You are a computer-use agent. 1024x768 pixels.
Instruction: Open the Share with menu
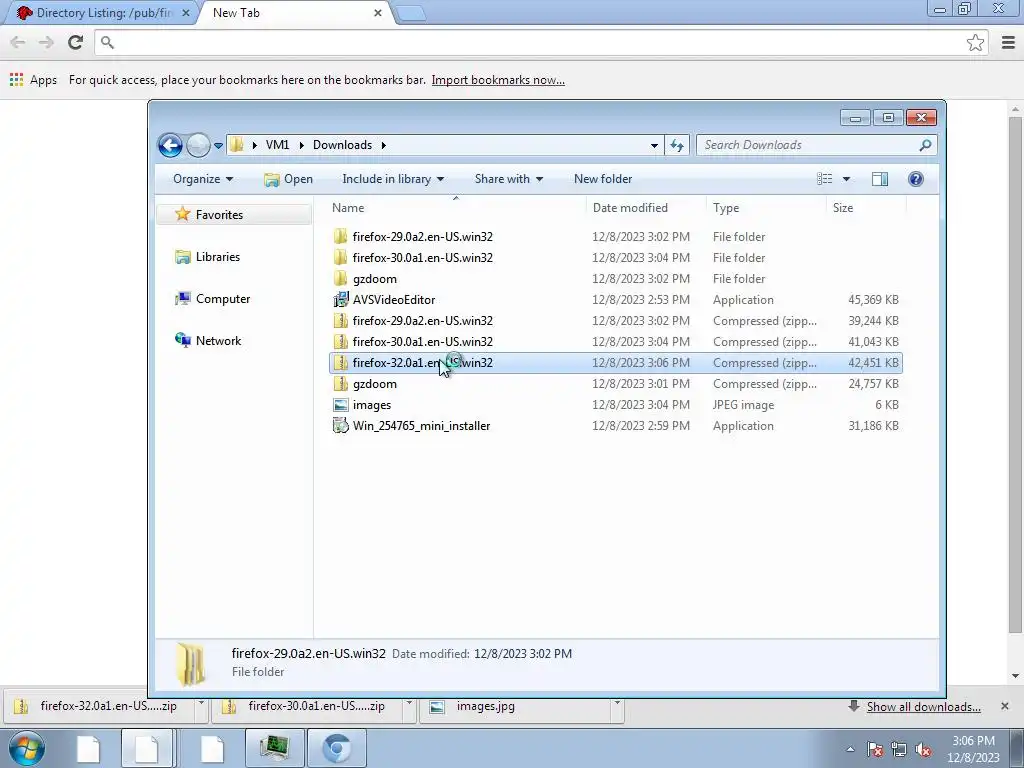509,179
